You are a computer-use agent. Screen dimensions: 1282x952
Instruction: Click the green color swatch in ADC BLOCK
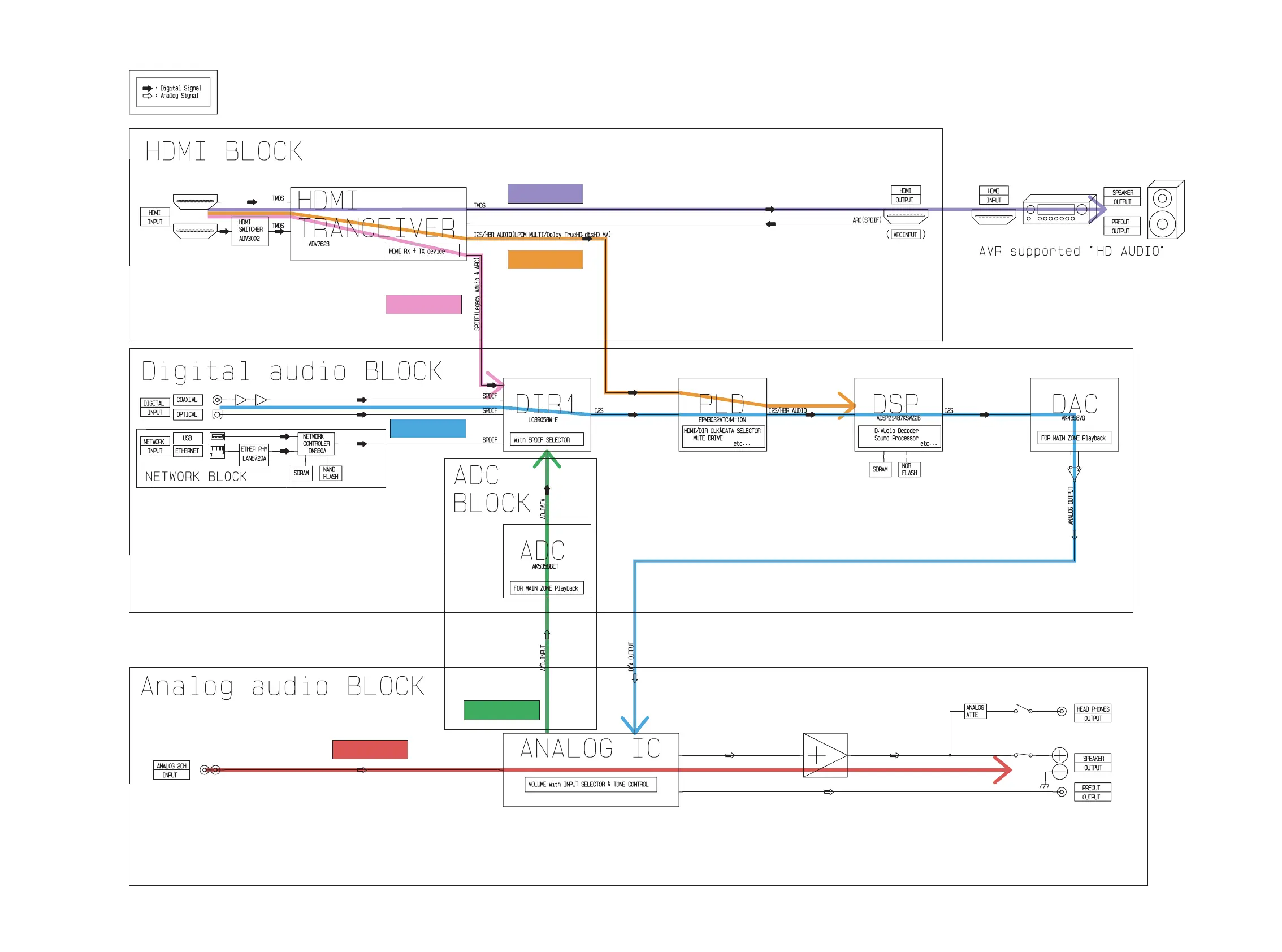click(x=501, y=711)
